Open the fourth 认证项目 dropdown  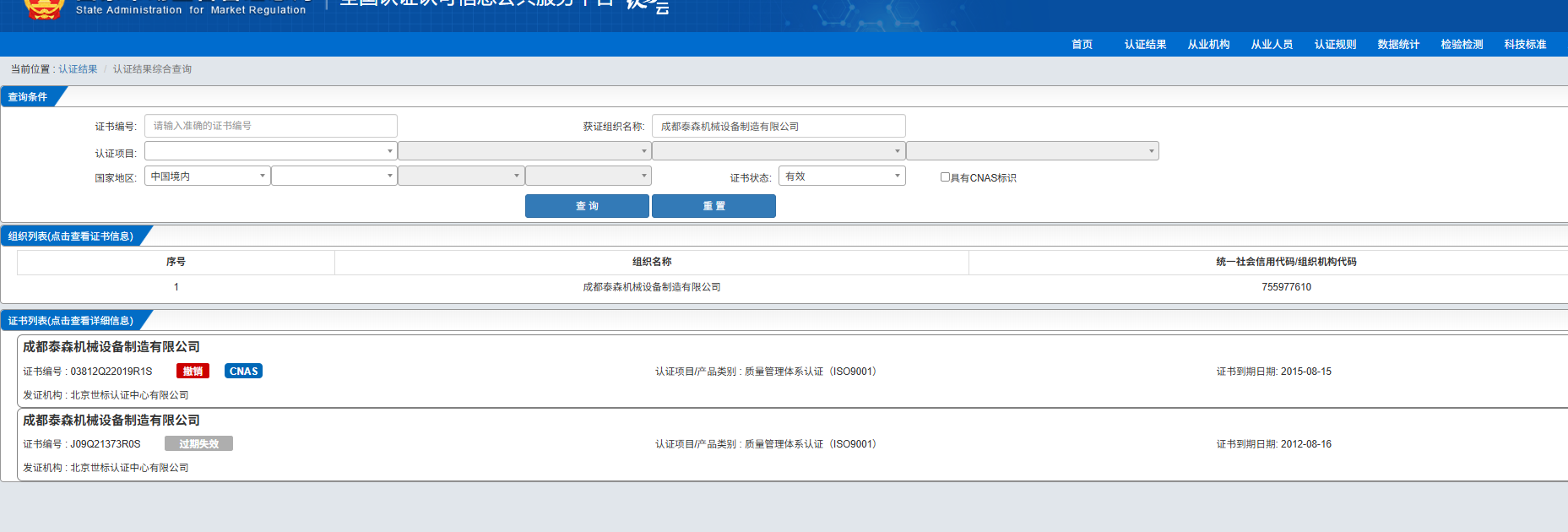[x=1033, y=151]
